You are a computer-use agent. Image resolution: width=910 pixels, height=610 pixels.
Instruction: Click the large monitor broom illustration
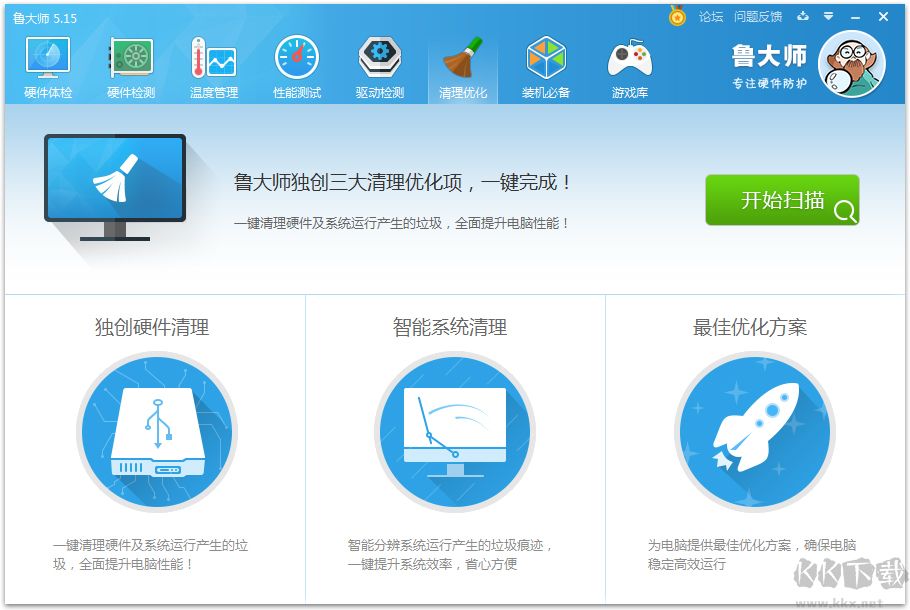[x=115, y=187]
